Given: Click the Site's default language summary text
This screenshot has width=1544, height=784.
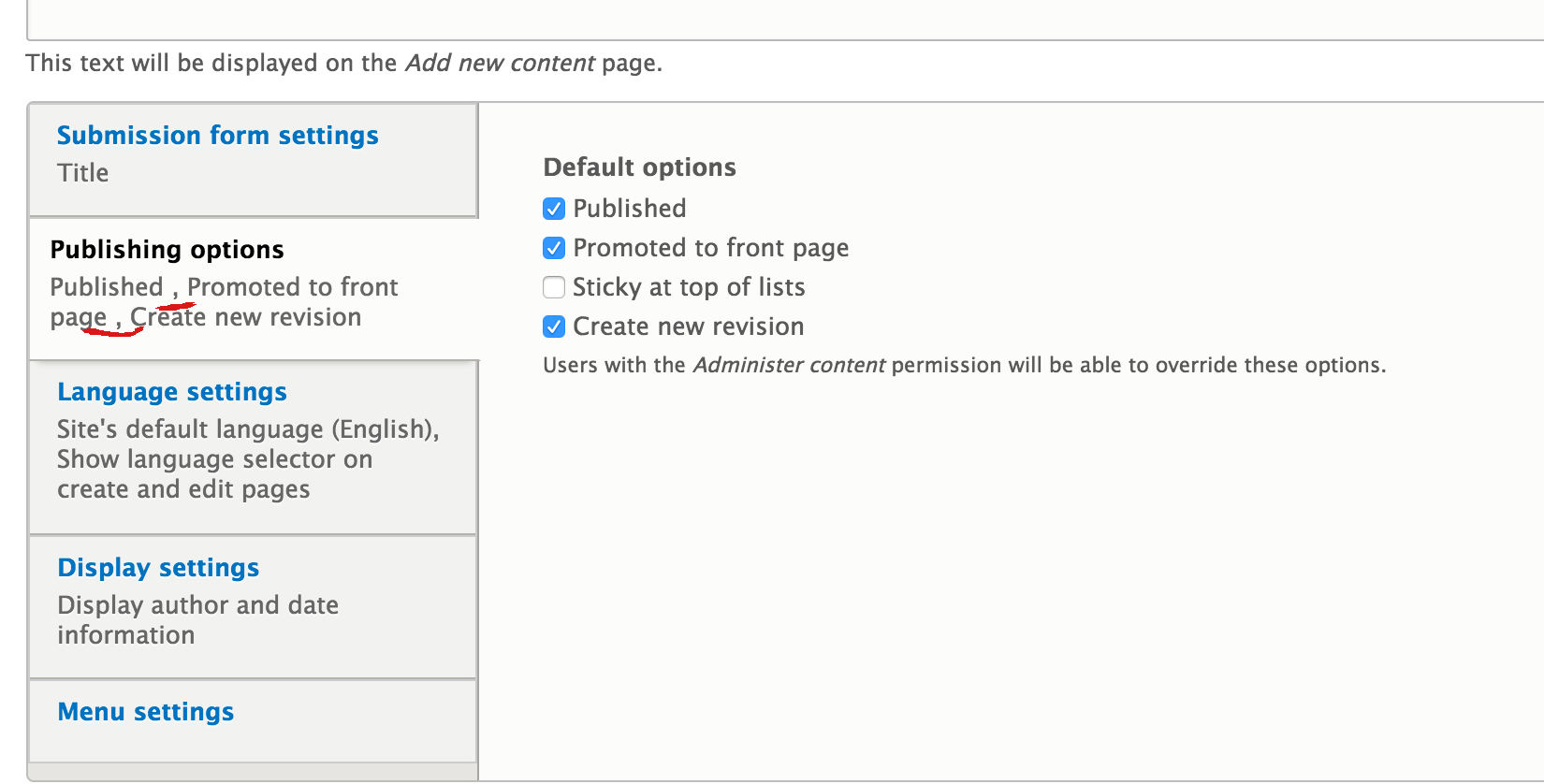Looking at the screenshot, I should pos(248,459).
